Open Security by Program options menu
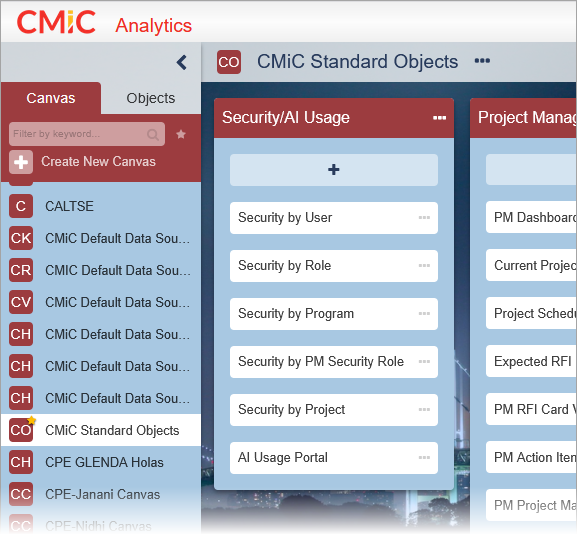Screen dimensions: 577x535 (x=424, y=313)
